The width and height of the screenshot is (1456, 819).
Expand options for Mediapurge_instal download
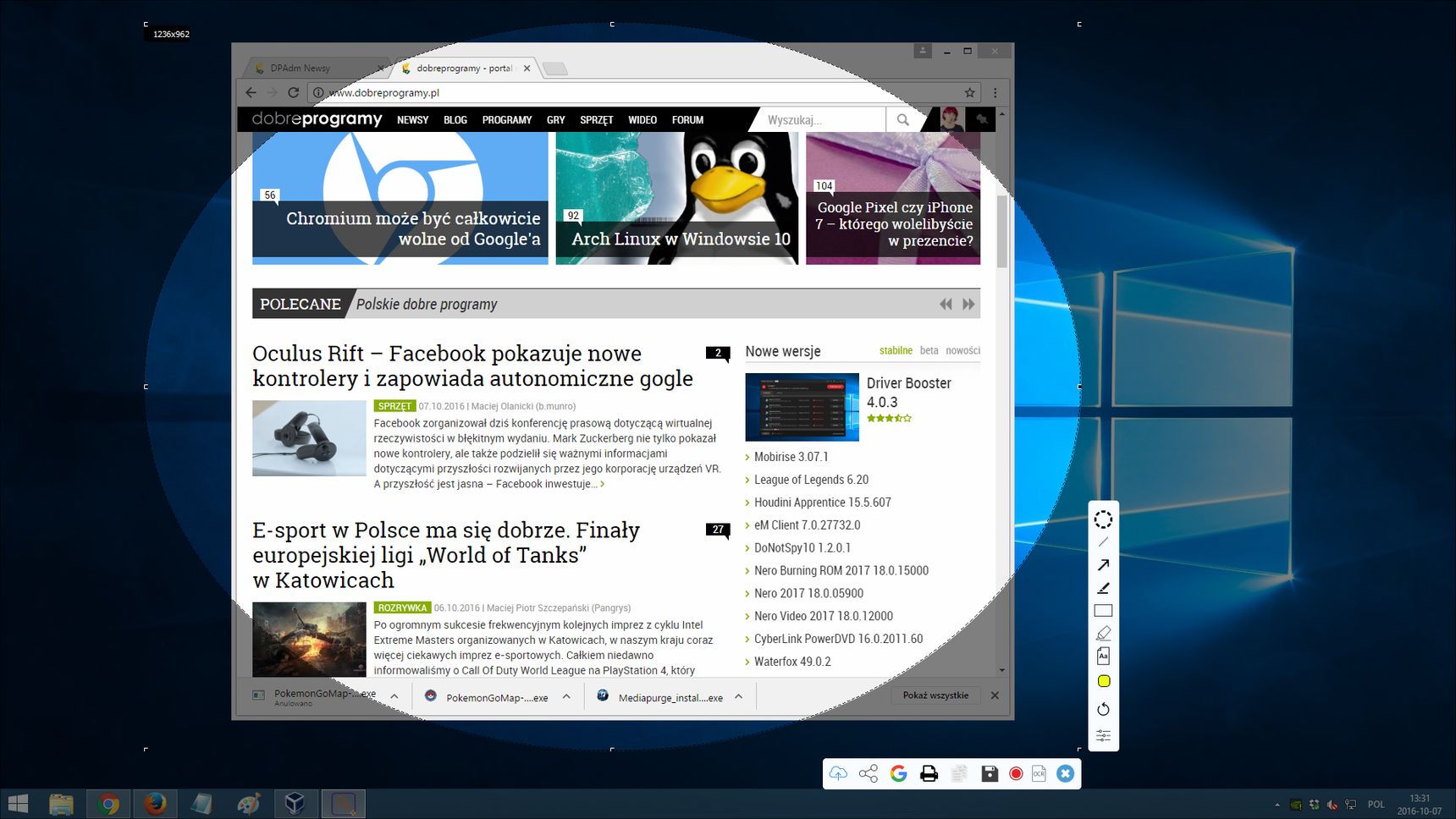point(739,696)
